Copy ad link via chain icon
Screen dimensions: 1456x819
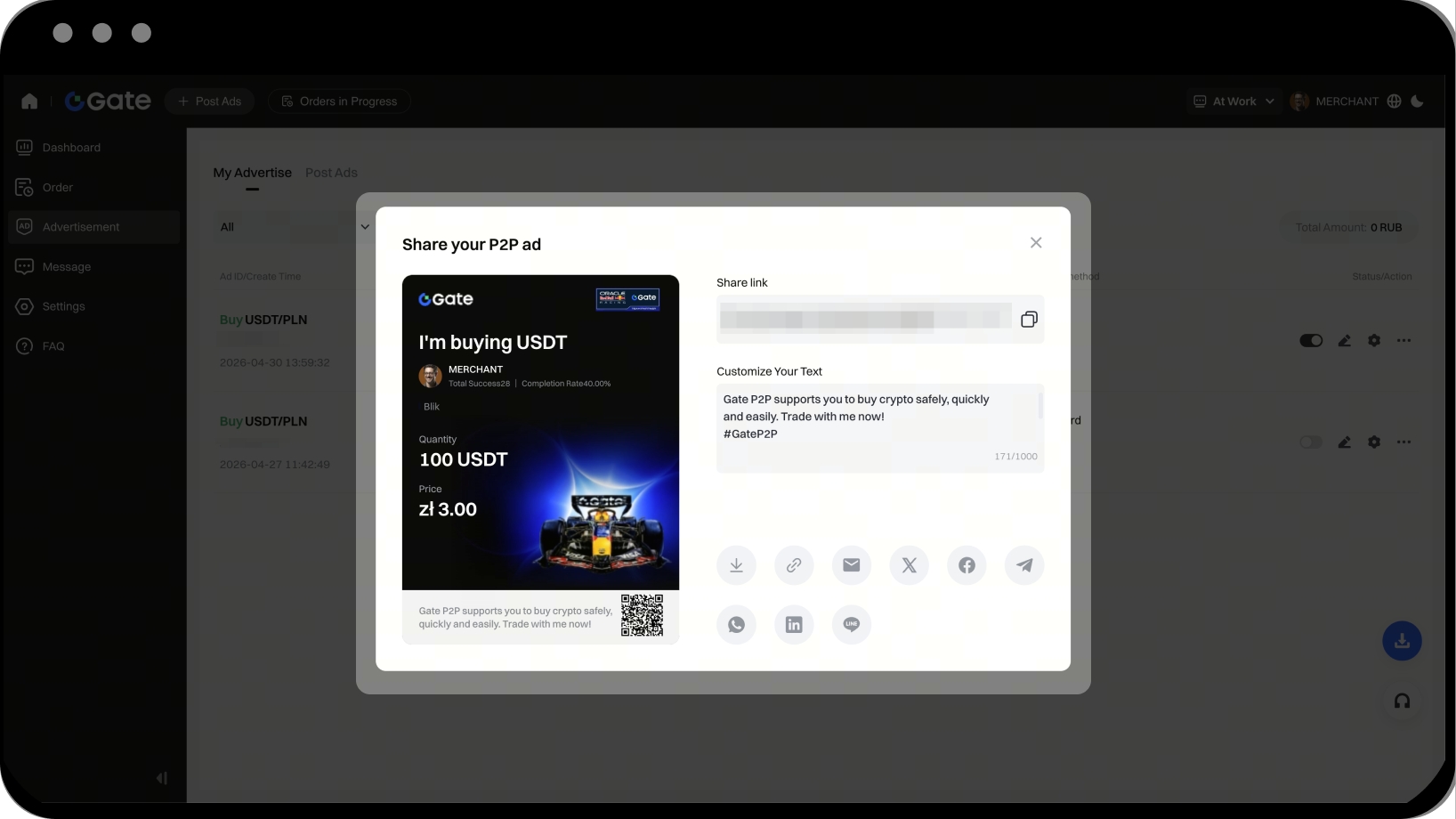[x=794, y=565]
